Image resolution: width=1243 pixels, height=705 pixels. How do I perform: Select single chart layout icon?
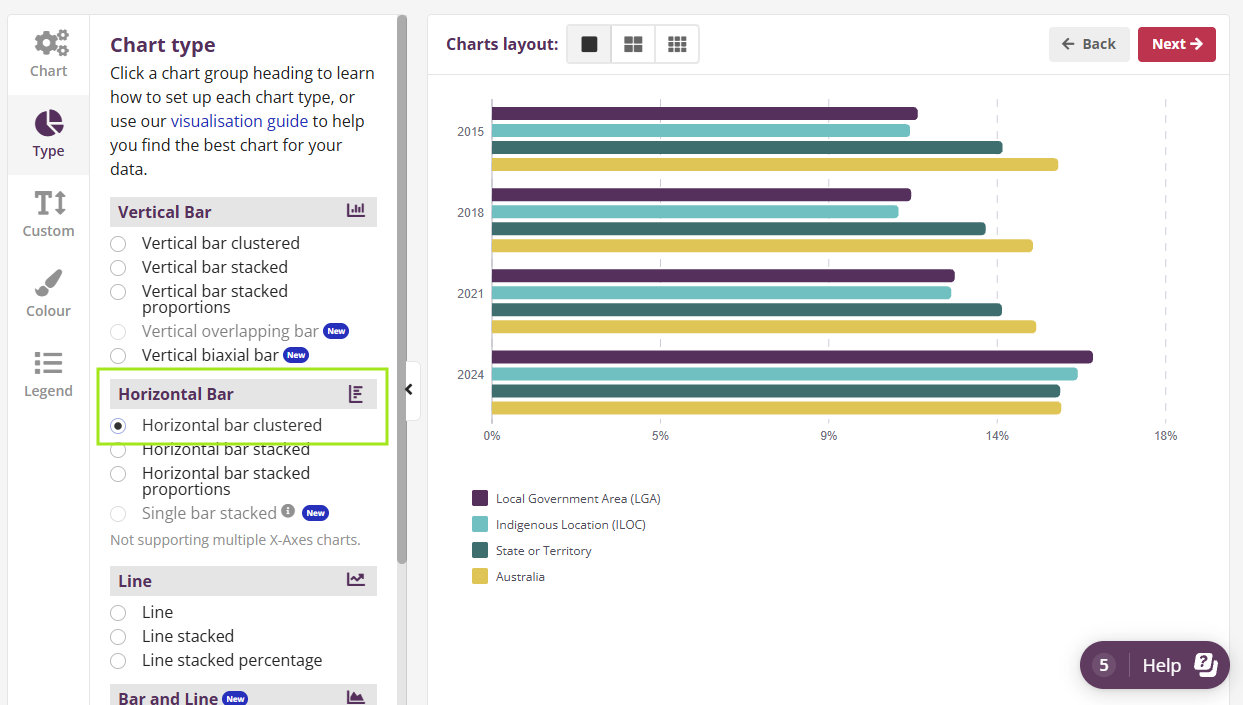point(589,44)
